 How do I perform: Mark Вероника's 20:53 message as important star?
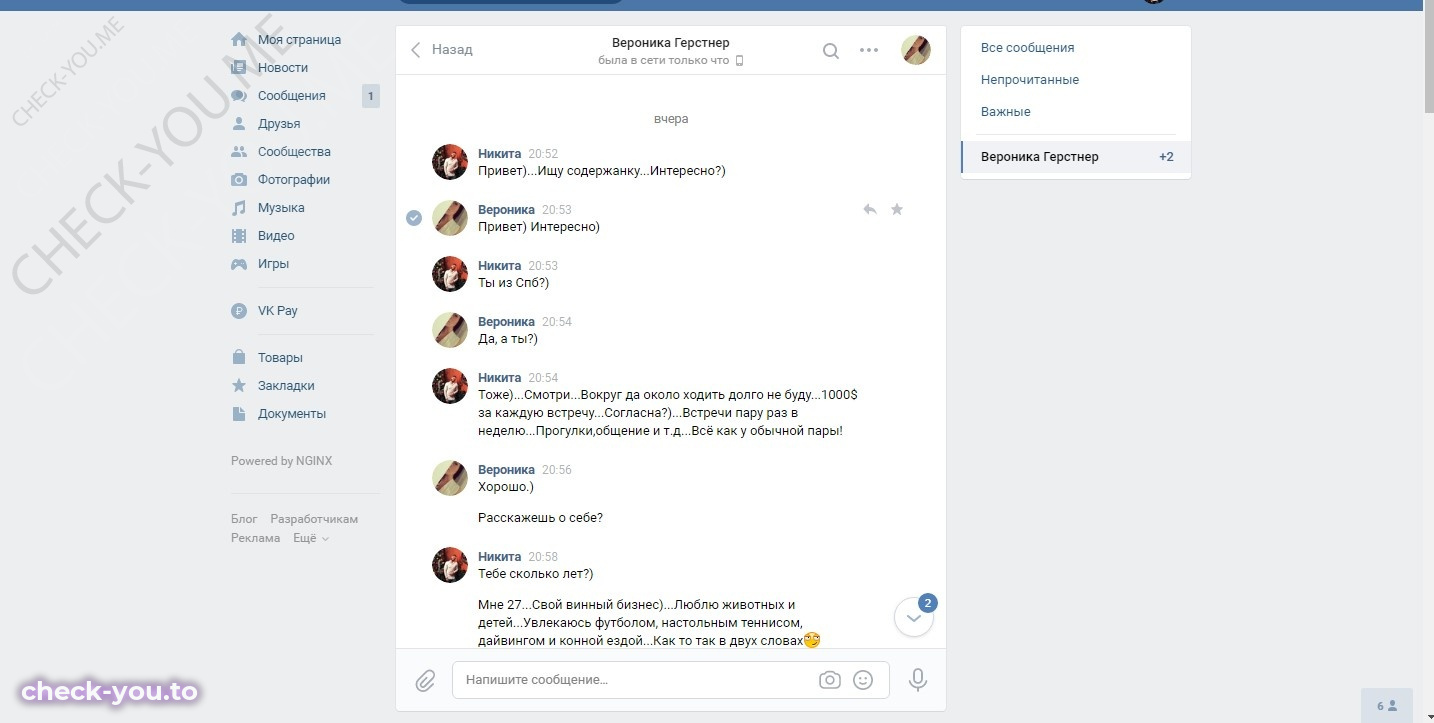(x=897, y=209)
